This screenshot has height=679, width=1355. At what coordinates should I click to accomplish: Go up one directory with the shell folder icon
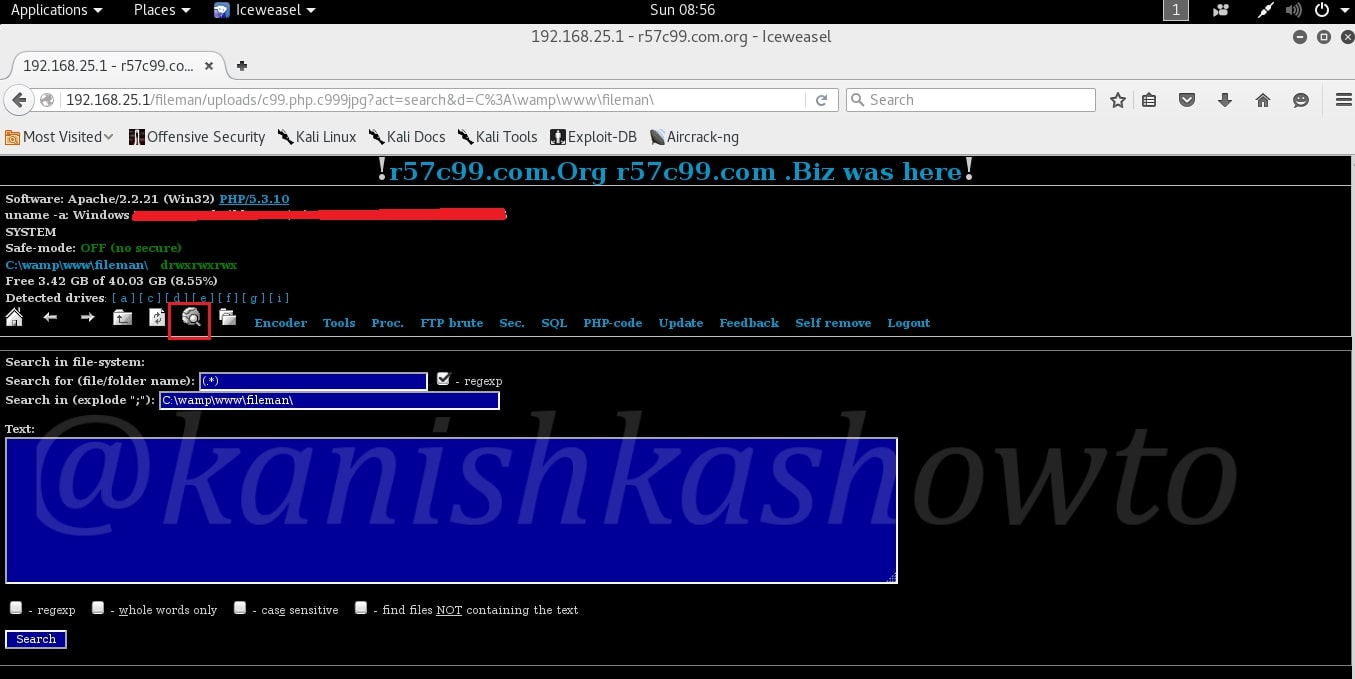(x=122, y=318)
